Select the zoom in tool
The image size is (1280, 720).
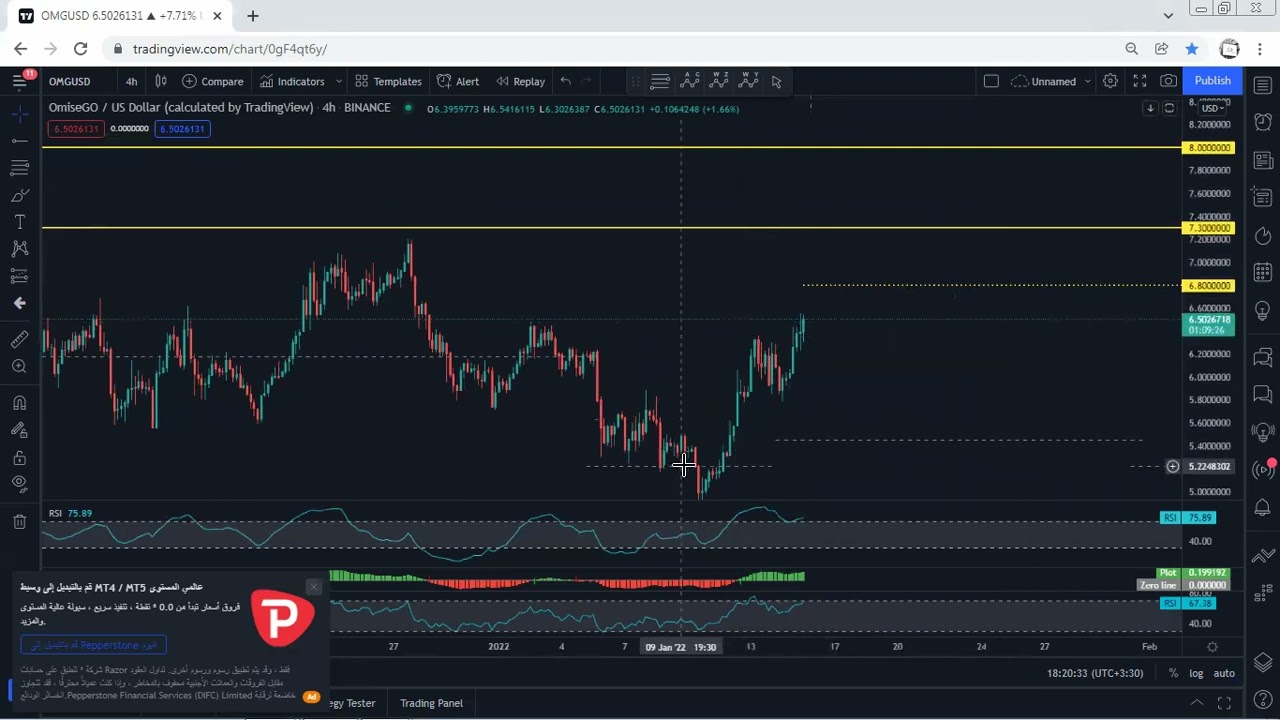19,367
